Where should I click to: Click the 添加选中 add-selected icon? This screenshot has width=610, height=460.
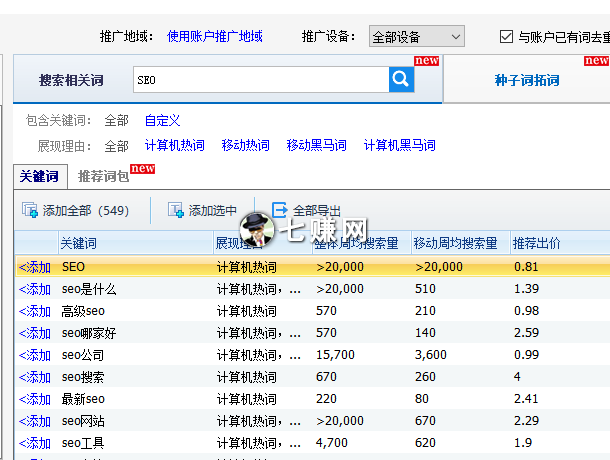[175, 210]
